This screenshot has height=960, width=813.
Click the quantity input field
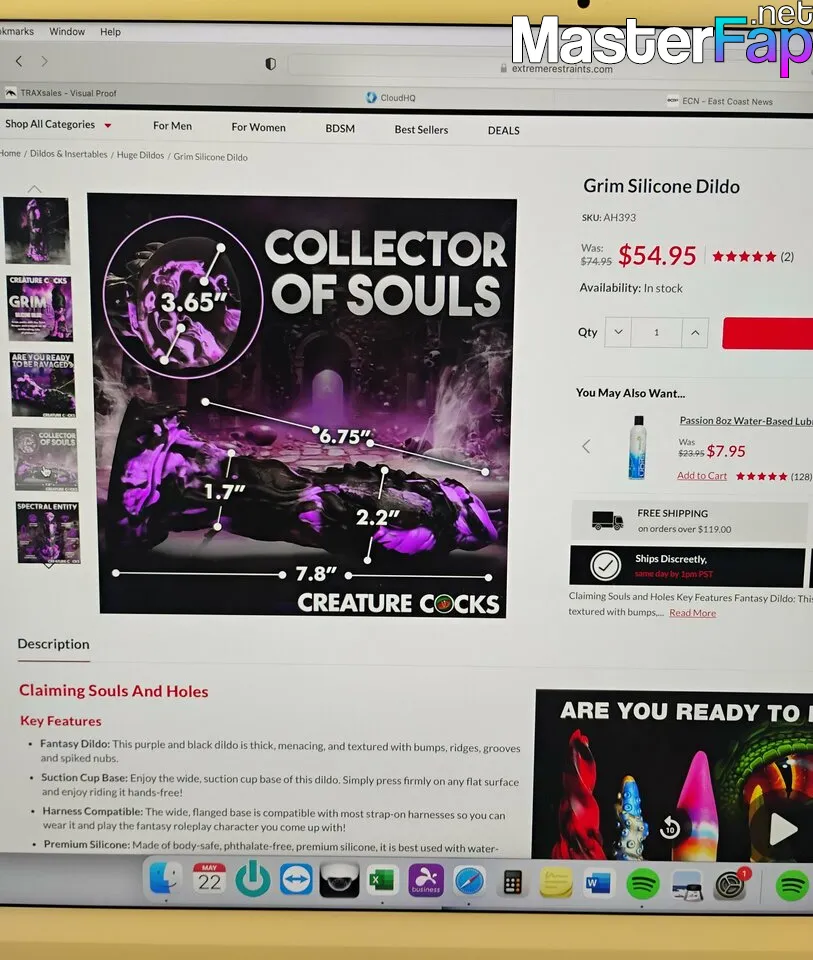pyautogui.click(x=656, y=332)
